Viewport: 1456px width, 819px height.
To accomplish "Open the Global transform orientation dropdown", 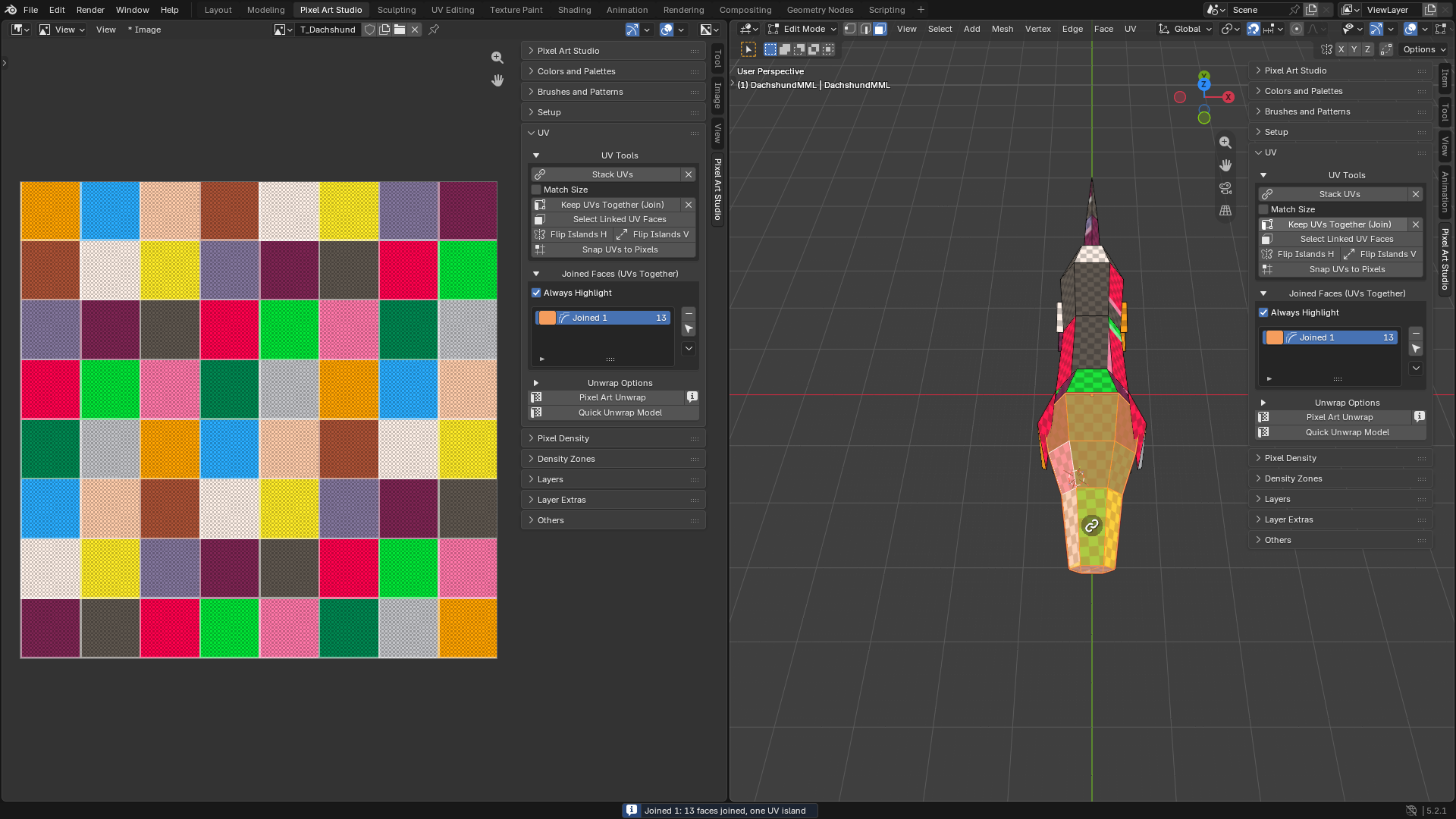I will pos(1185,29).
